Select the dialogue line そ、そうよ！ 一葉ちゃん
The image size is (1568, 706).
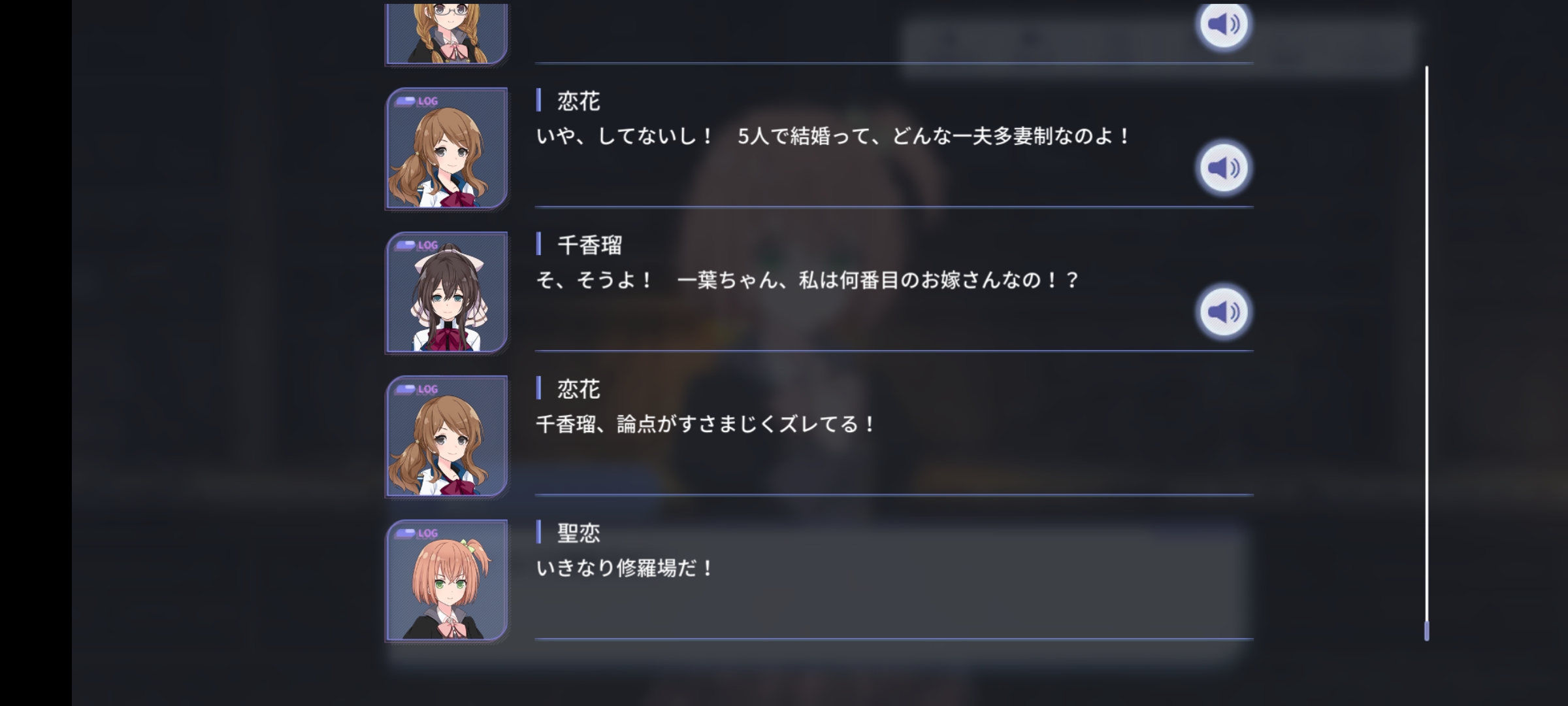(x=807, y=280)
